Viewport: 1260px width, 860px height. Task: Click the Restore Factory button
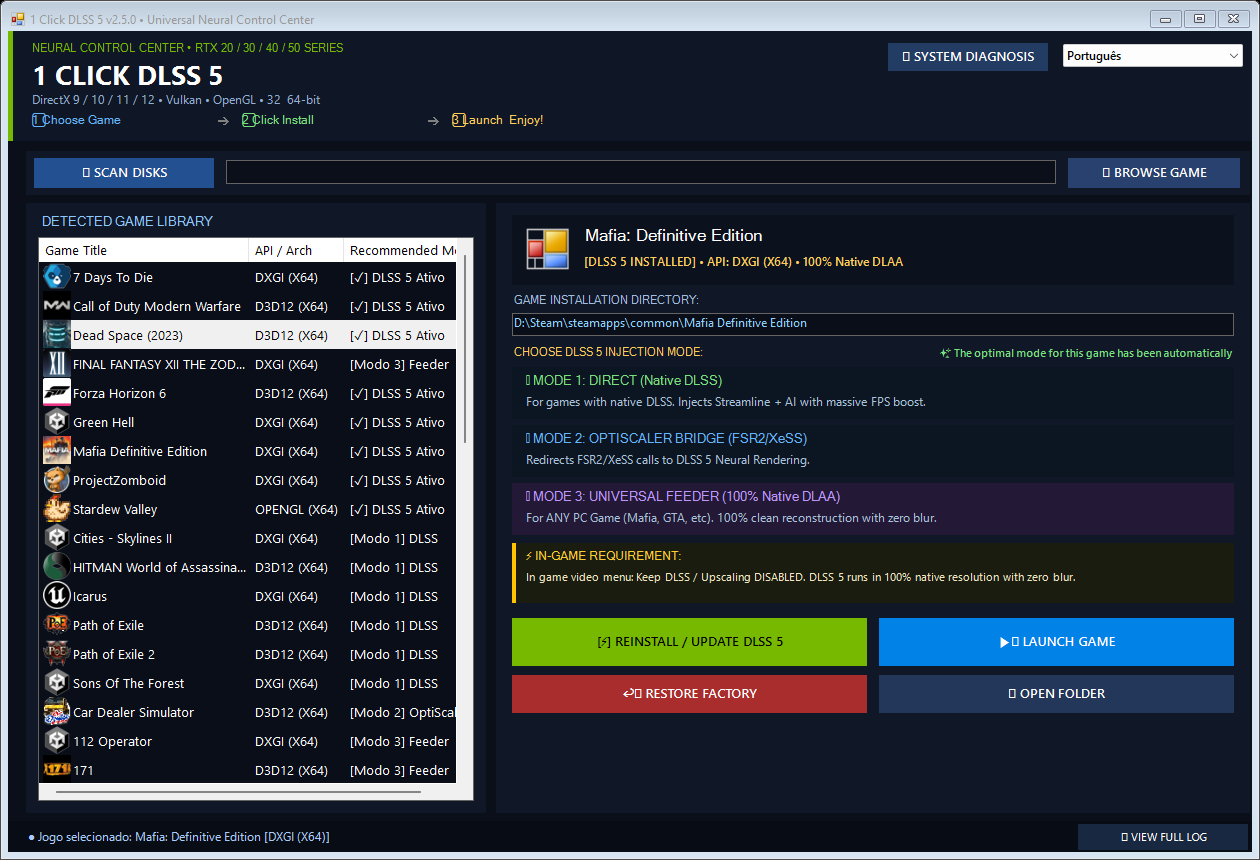[x=689, y=694]
